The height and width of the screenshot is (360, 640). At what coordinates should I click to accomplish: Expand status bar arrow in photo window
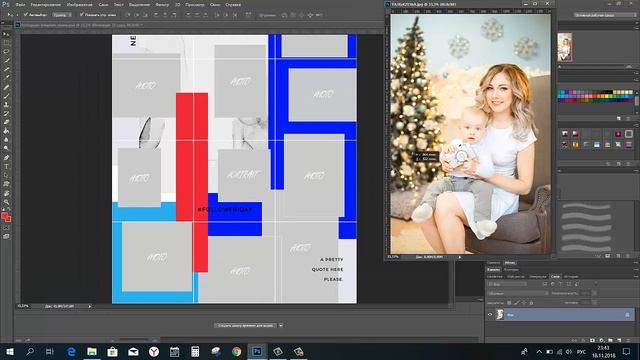(x=460, y=257)
